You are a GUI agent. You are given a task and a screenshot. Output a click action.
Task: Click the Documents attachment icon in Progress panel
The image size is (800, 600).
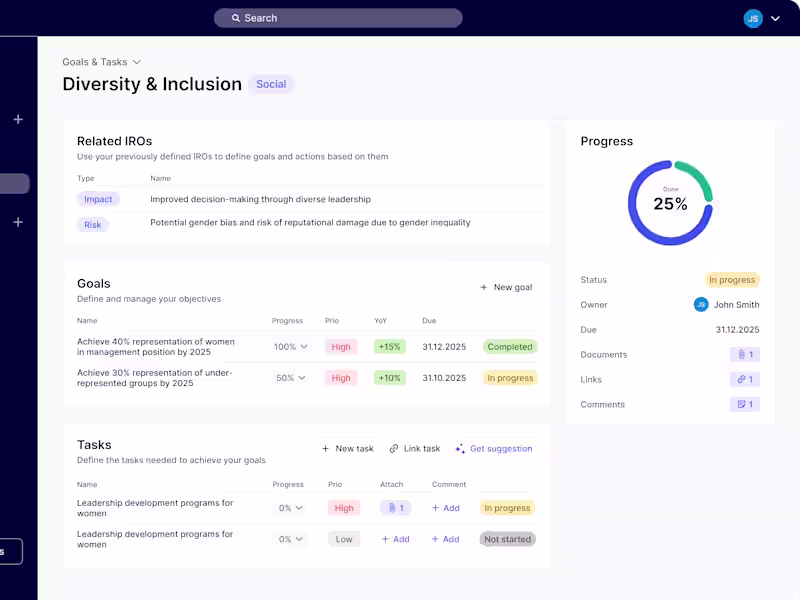point(740,354)
